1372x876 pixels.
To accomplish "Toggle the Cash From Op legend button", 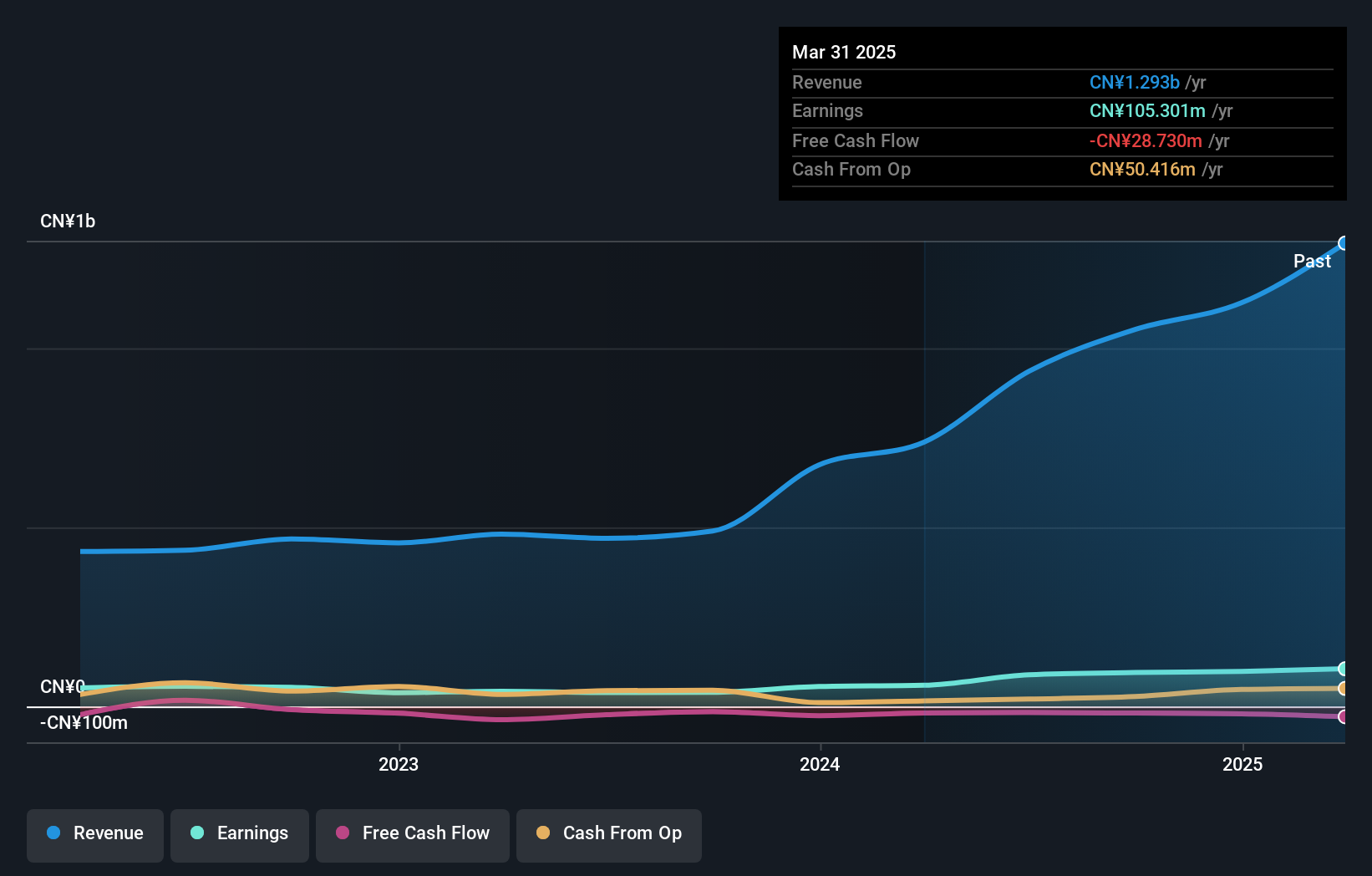I will (x=609, y=835).
